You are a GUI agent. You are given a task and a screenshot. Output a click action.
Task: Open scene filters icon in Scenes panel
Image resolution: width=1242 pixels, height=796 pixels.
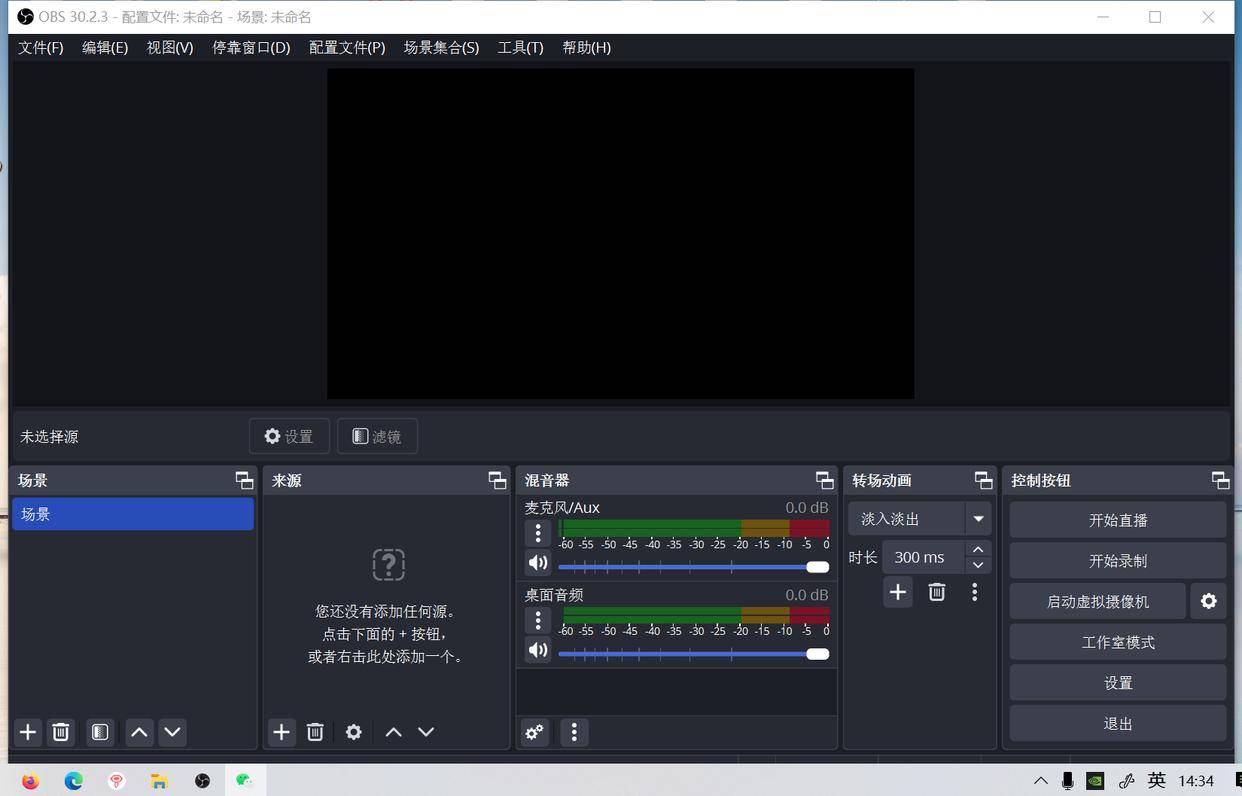point(99,732)
